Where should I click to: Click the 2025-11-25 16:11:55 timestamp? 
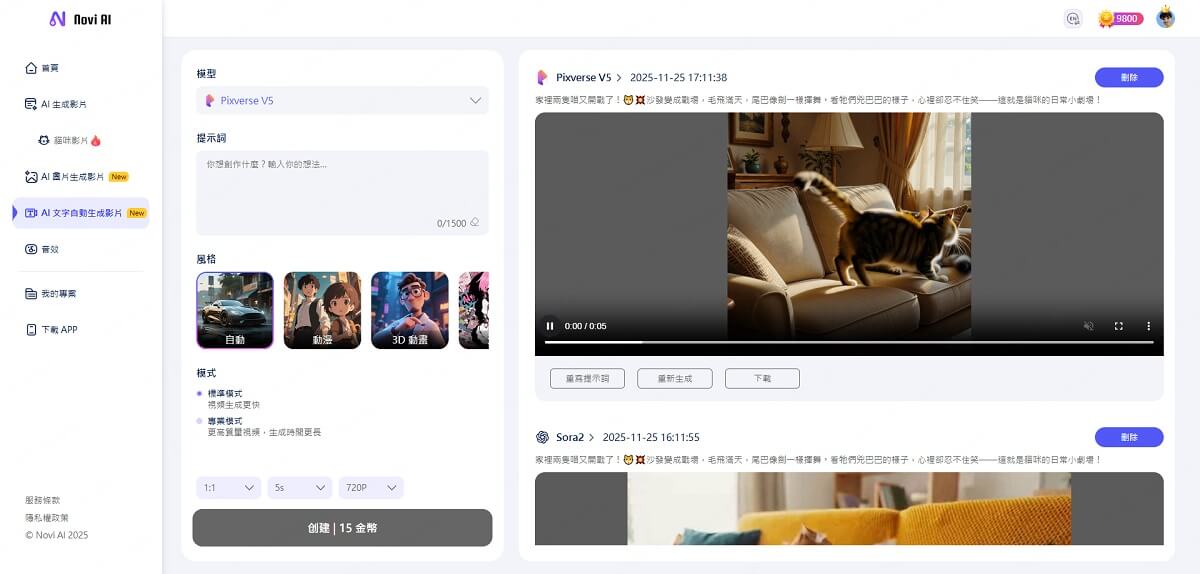[x=651, y=437]
